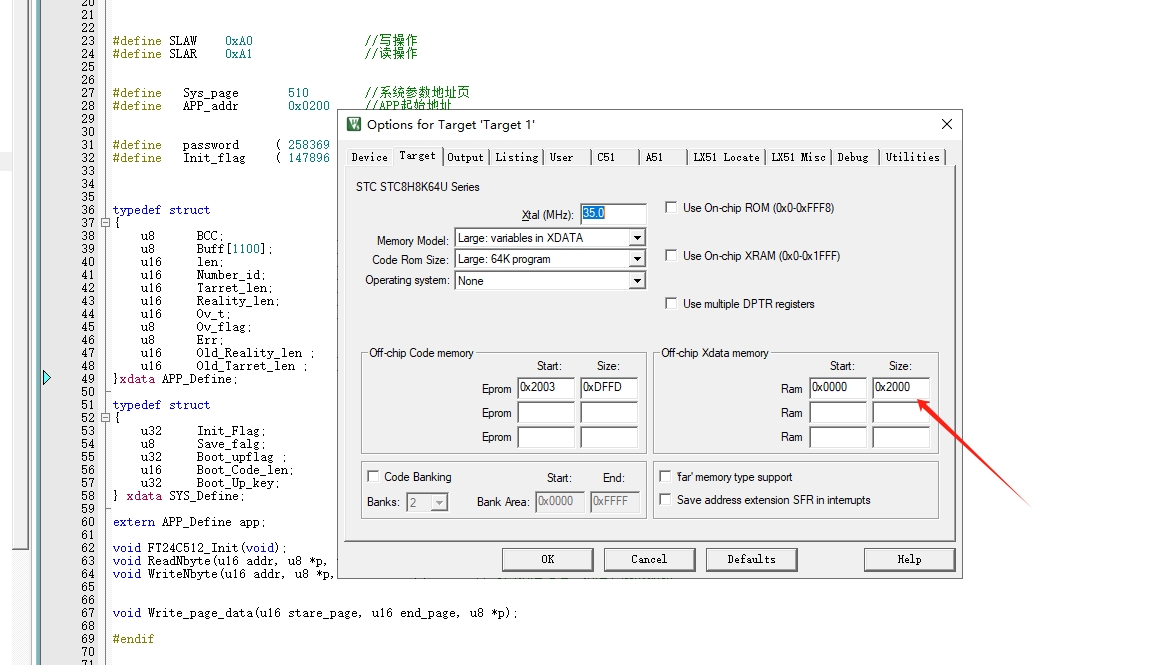Switch to the Debug tab

click(852, 157)
